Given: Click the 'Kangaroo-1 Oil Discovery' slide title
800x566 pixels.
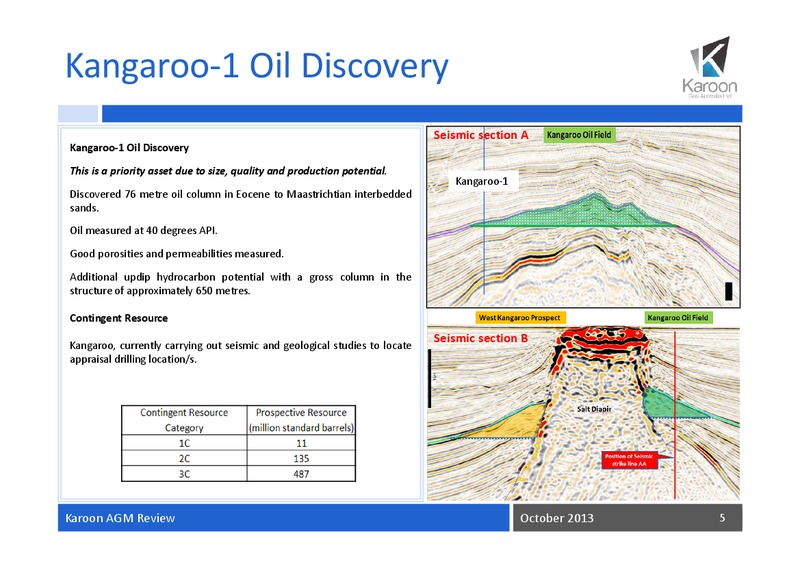Looking at the screenshot, I should coord(257,66).
